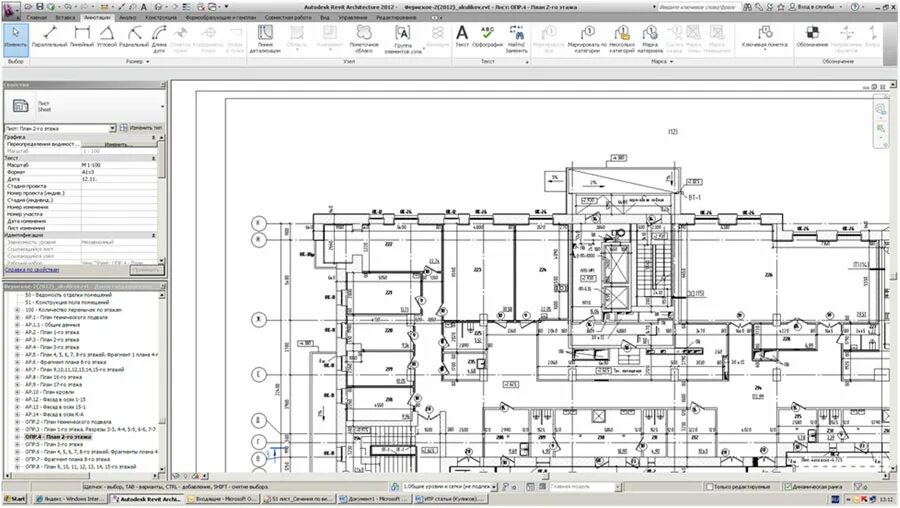Viewport: 900px width, 508px height.
Task: Toggle the 'Динамическая рамка' checkbox in status bar
Action: click(x=788, y=487)
